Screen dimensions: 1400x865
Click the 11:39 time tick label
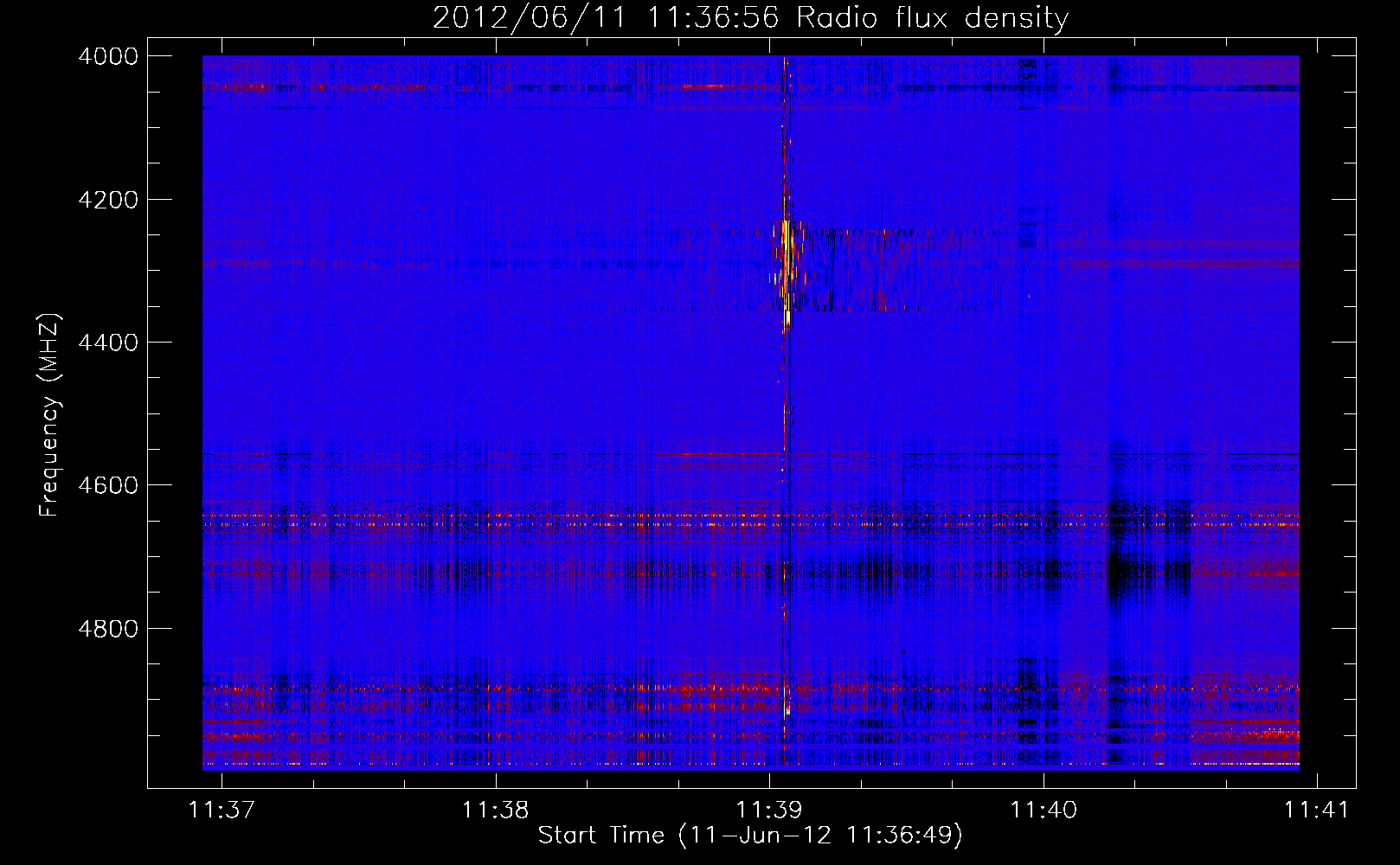[769, 810]
